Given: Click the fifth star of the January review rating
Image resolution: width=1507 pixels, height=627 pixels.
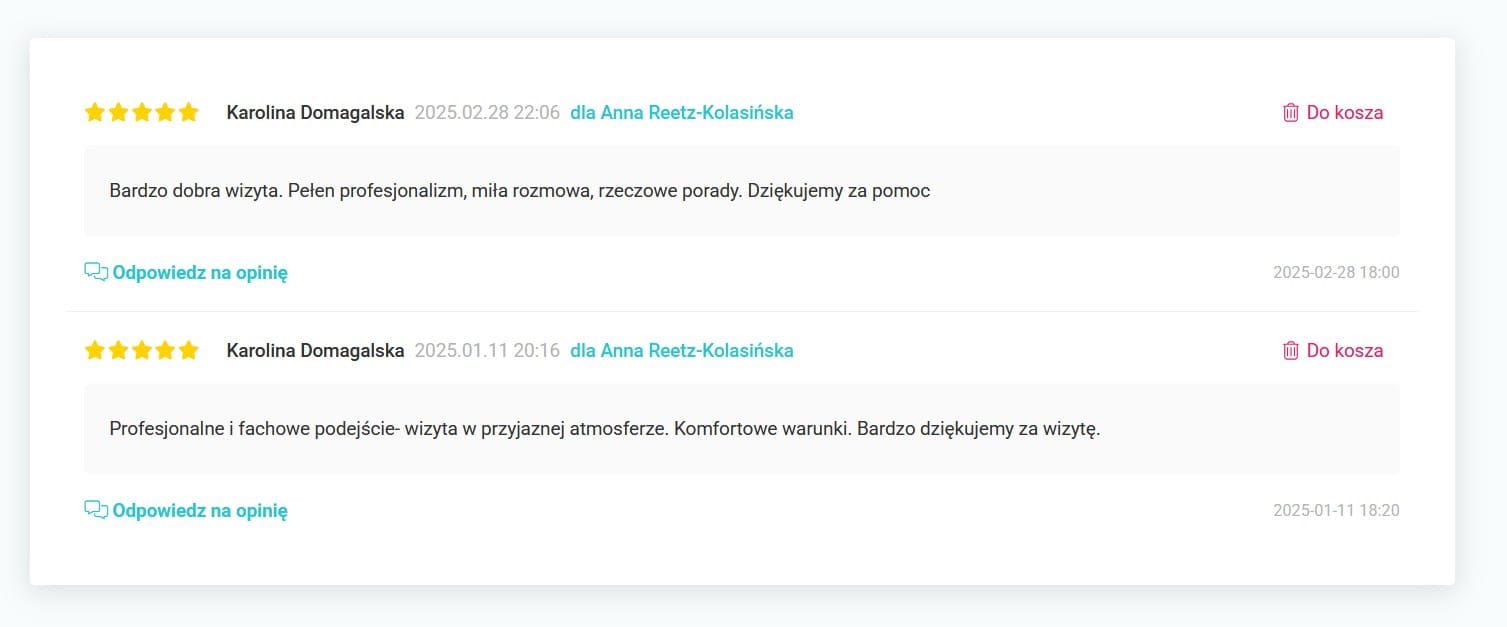Looking at the screenshot, I should (x=189, y=350).
